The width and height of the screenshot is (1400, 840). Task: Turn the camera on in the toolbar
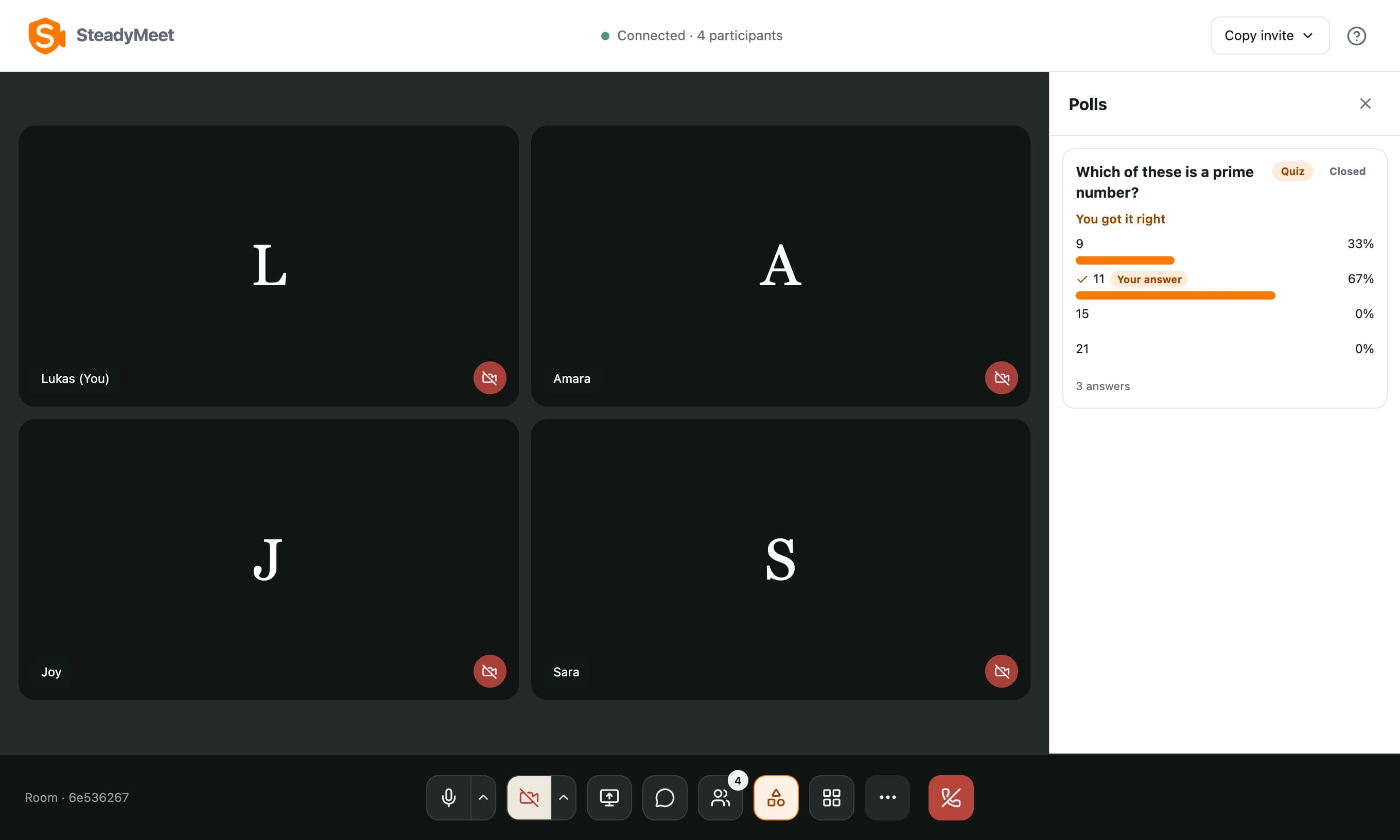529,798
